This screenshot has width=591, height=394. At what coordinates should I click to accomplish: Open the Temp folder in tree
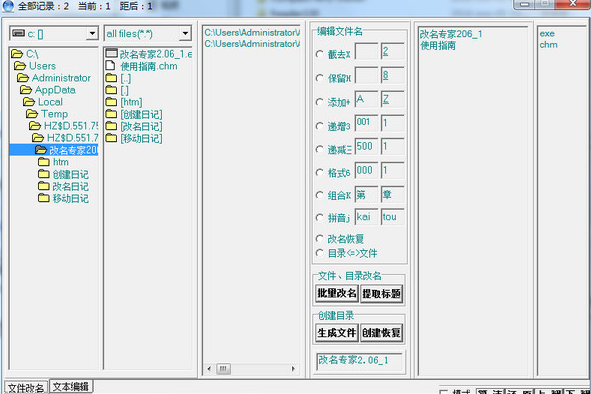[x=47, y=114]
